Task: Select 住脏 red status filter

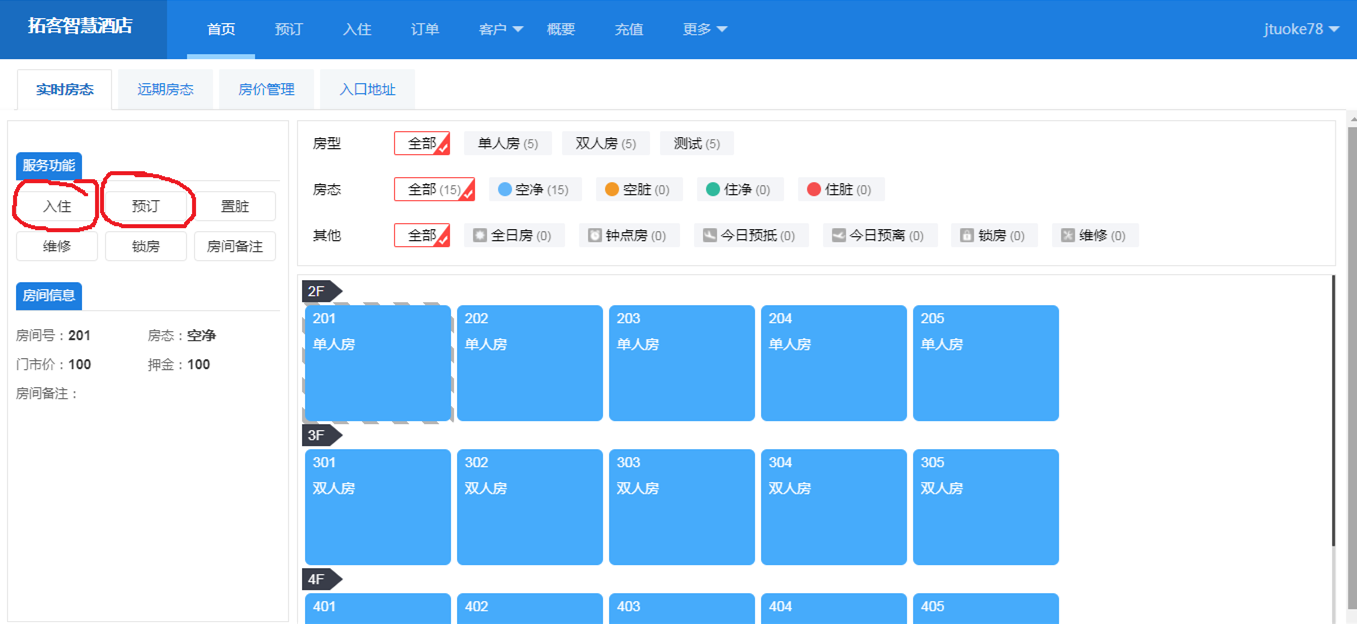Action: point(841,190)
